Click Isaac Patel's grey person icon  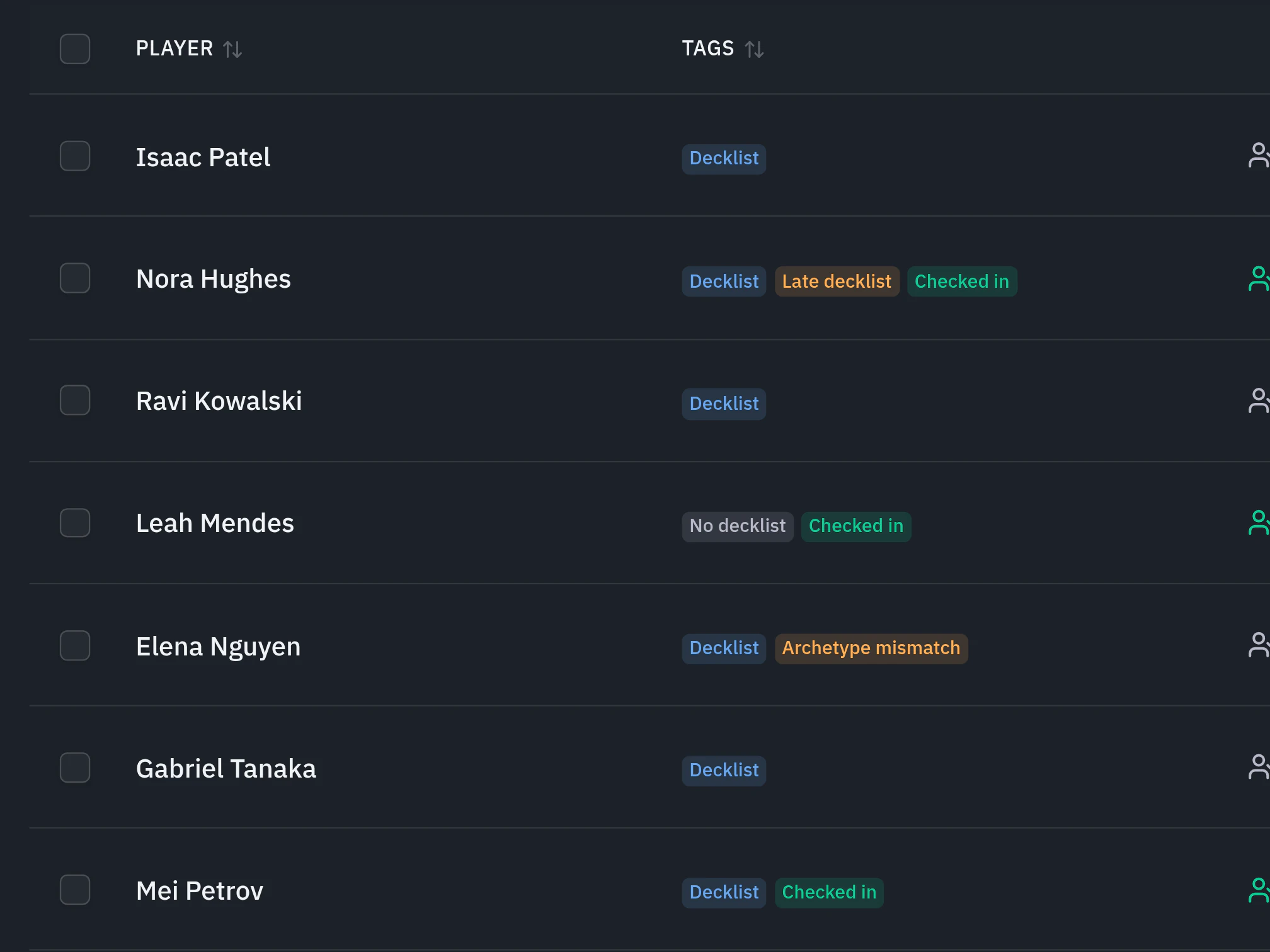click(1259, 156)
